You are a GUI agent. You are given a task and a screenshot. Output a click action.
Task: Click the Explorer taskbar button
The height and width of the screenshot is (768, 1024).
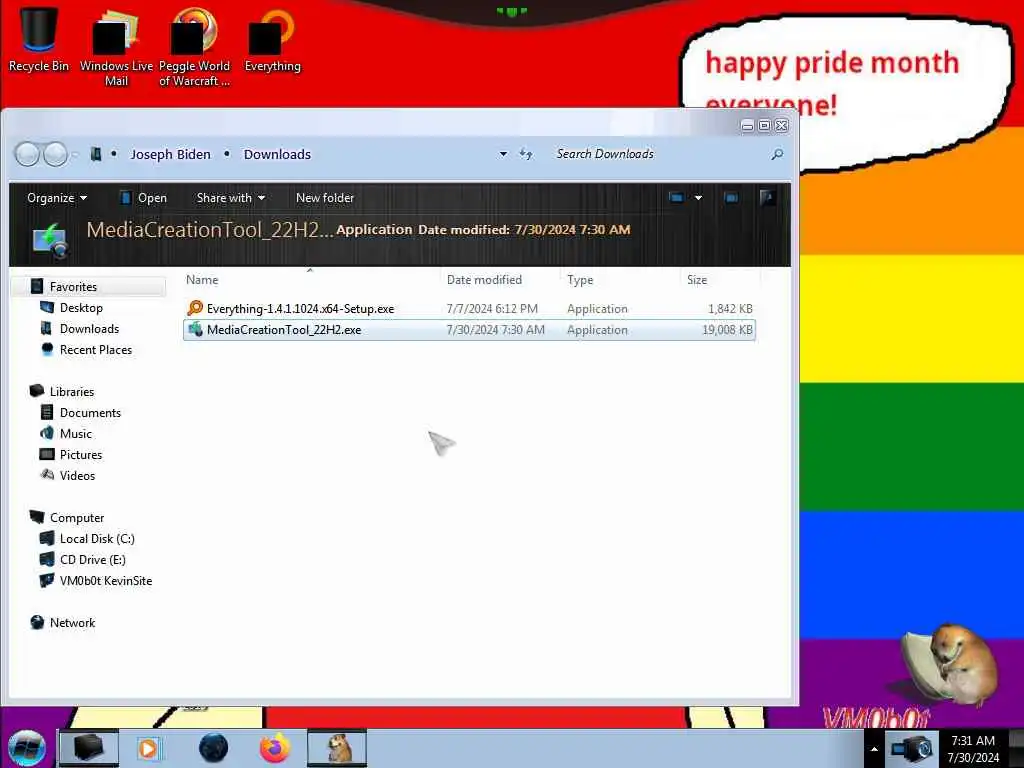[x=89, y=748]
